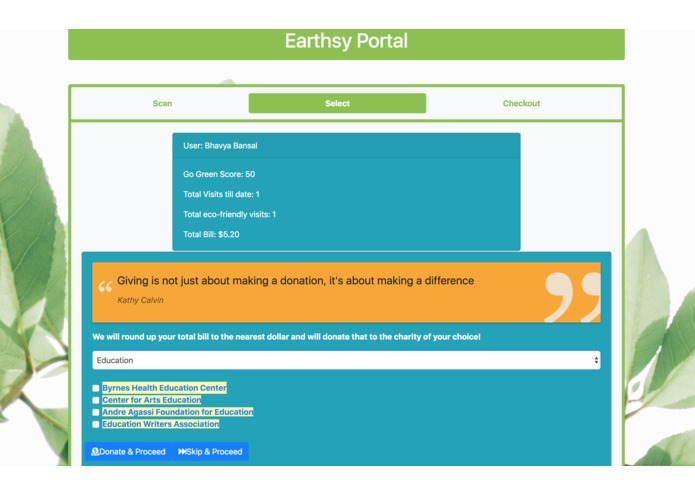Click the Skip & Proceed button

[210, 451]
